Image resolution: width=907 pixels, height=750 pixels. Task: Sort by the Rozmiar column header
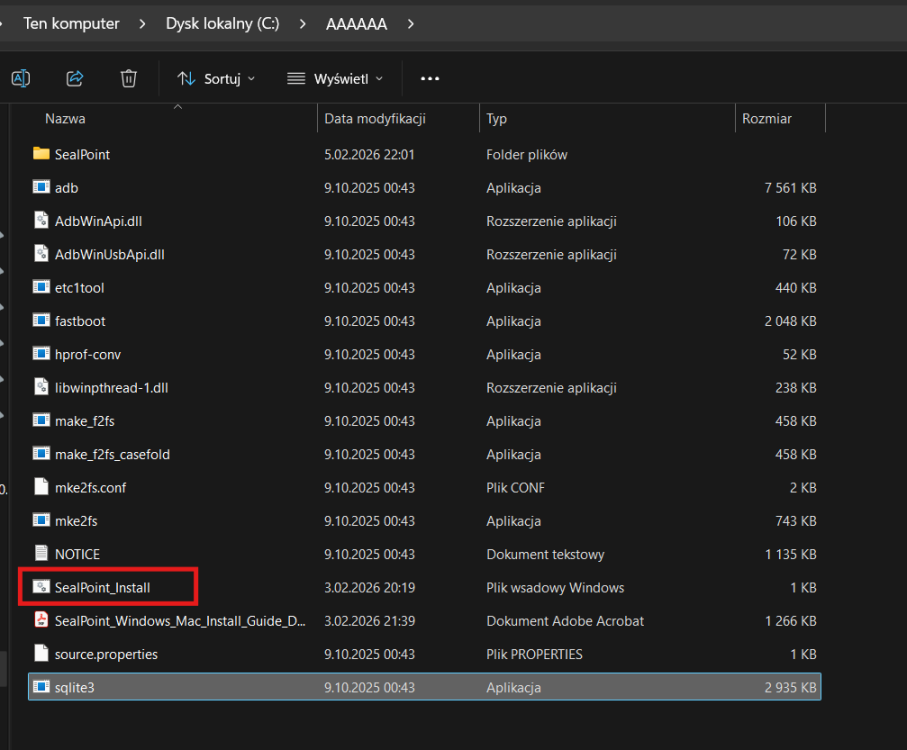pos(766,118)
